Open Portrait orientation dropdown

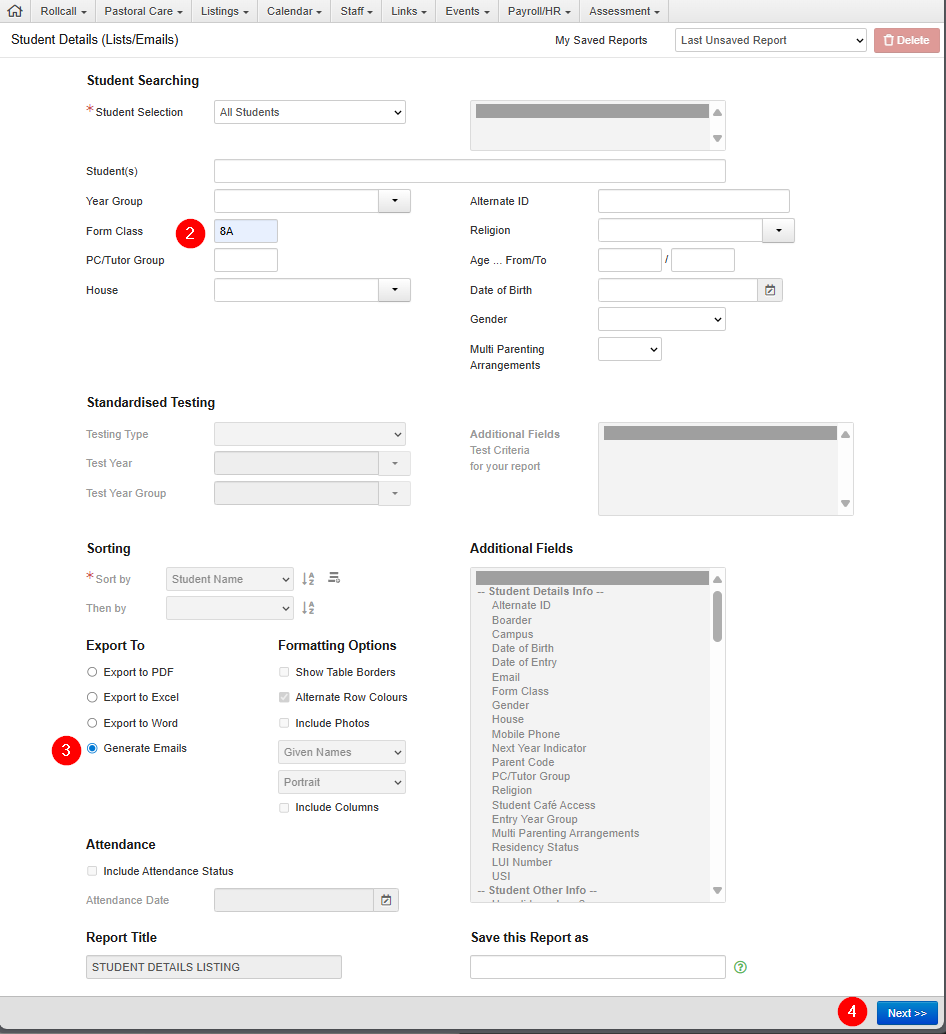342,782
